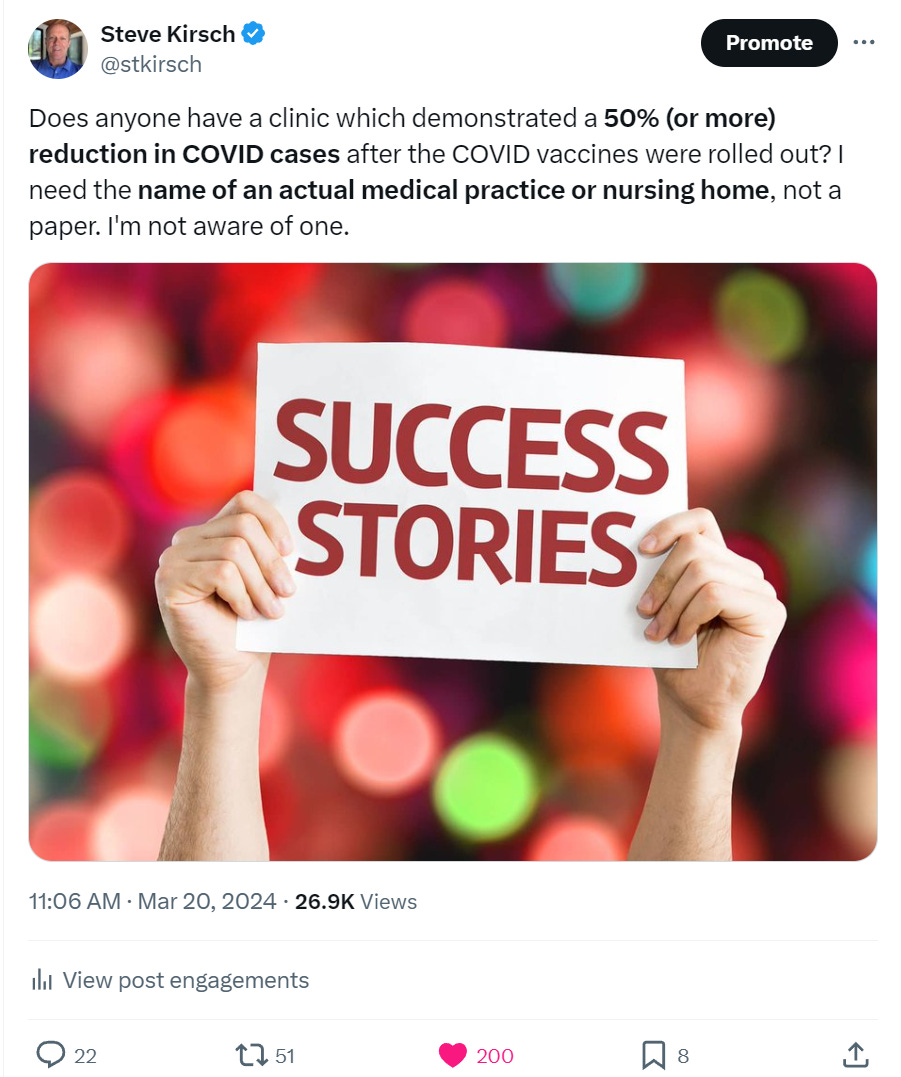This screenshot has height=1077, width=901.
Task: Toggle the bookmark icon on the post
Action: click(x=652, y=1054)
